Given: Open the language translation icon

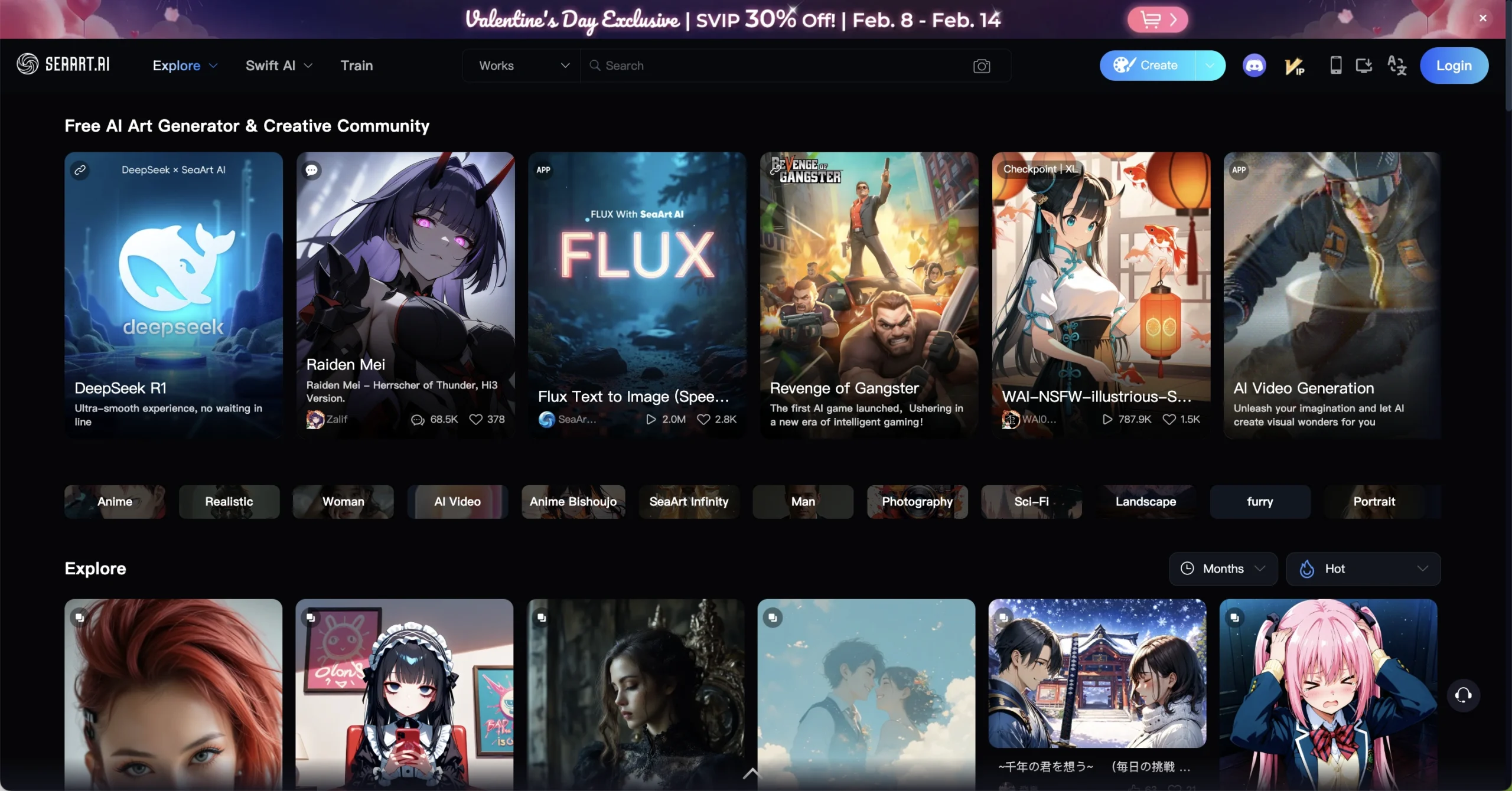Looking at the screenshot, I should click(x=1397, y=66).
